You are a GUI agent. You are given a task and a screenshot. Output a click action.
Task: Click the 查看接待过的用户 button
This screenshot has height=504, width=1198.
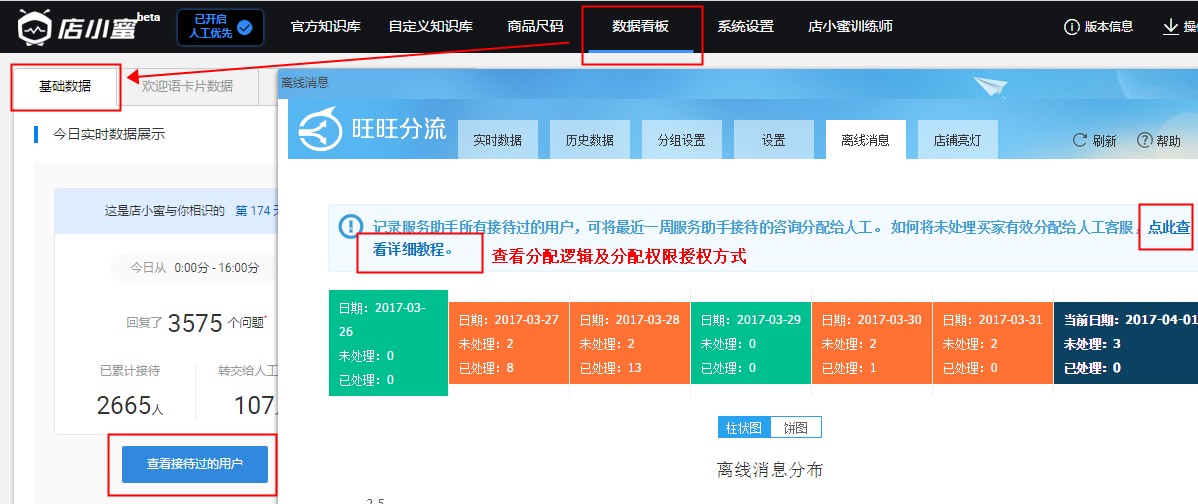tap(194, 464)
